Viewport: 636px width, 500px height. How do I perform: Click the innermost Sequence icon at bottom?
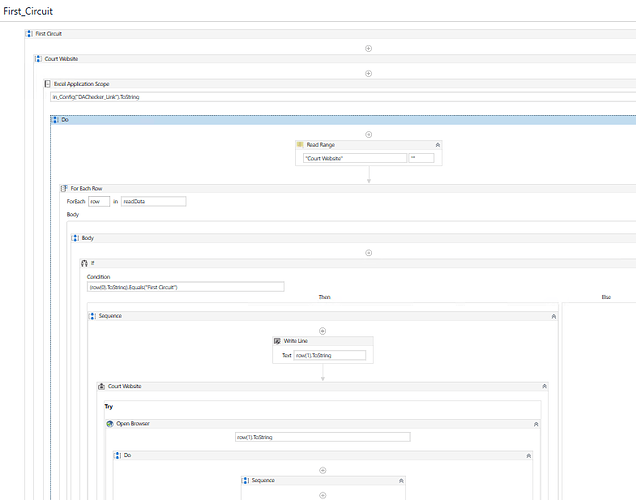pyautogui.click(x=245, y=481)
